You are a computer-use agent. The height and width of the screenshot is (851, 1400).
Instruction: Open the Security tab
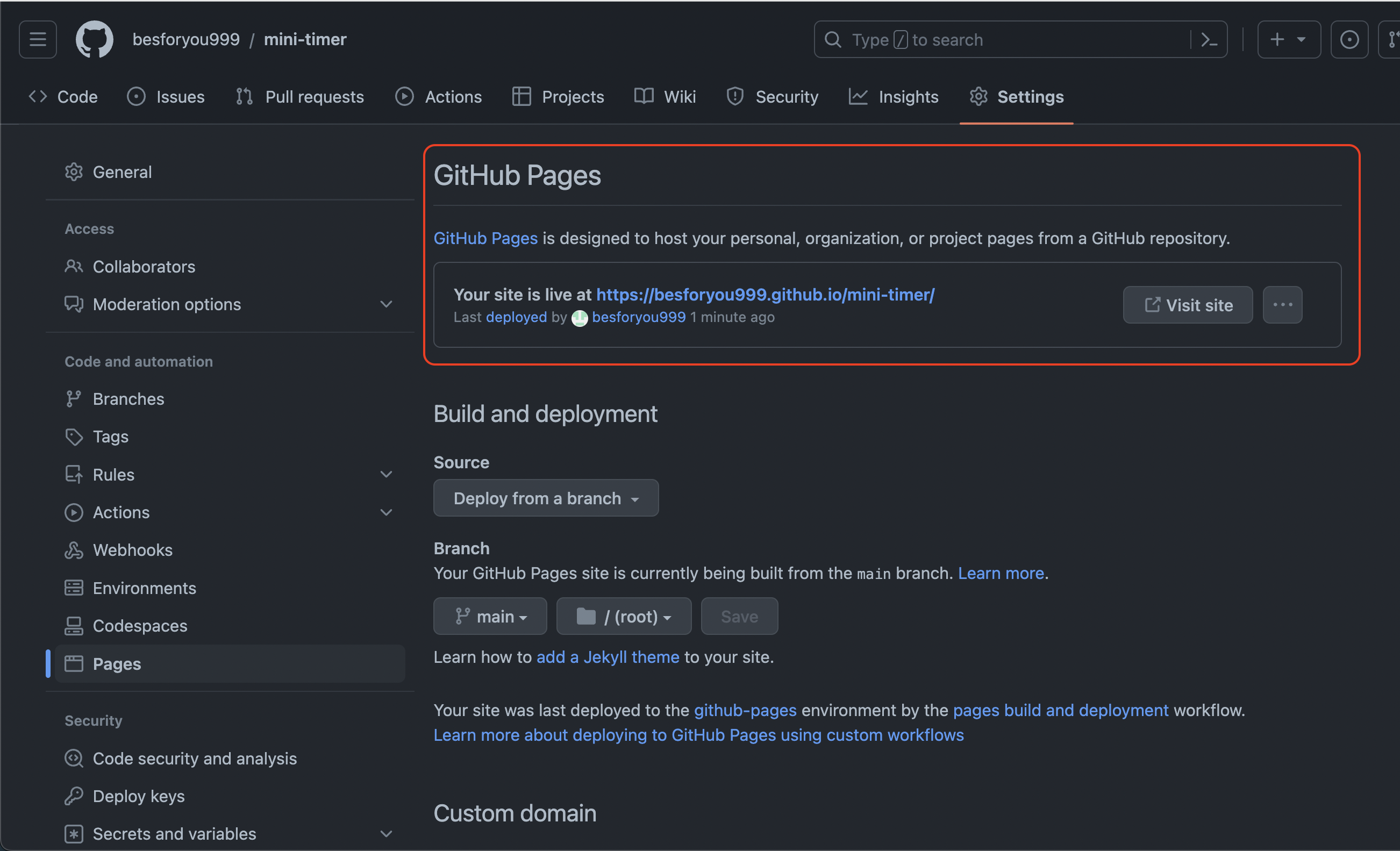tap(773, 97)
